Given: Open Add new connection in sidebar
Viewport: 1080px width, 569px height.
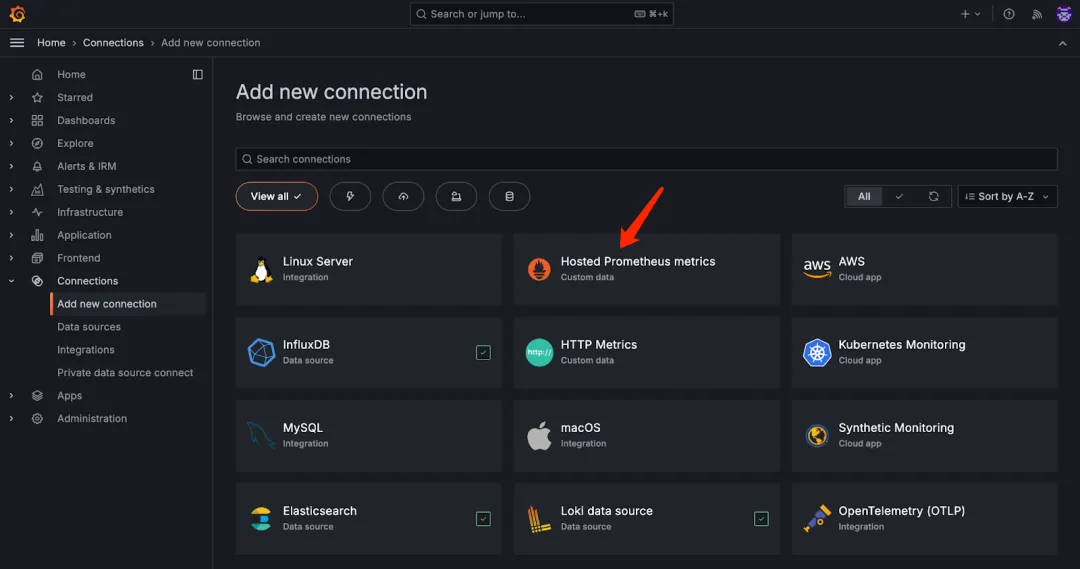Looking at the screenshot, I should 128,304.
